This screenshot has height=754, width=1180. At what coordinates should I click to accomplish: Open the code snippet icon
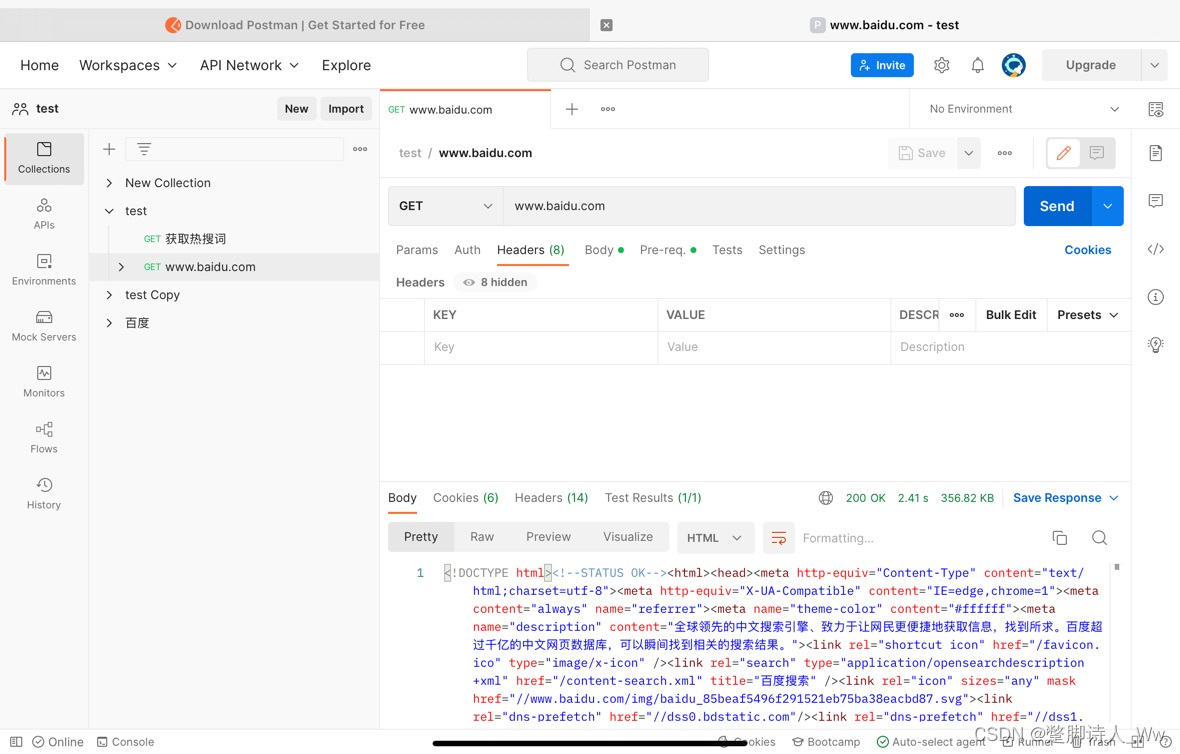(x=1156, y=249)
